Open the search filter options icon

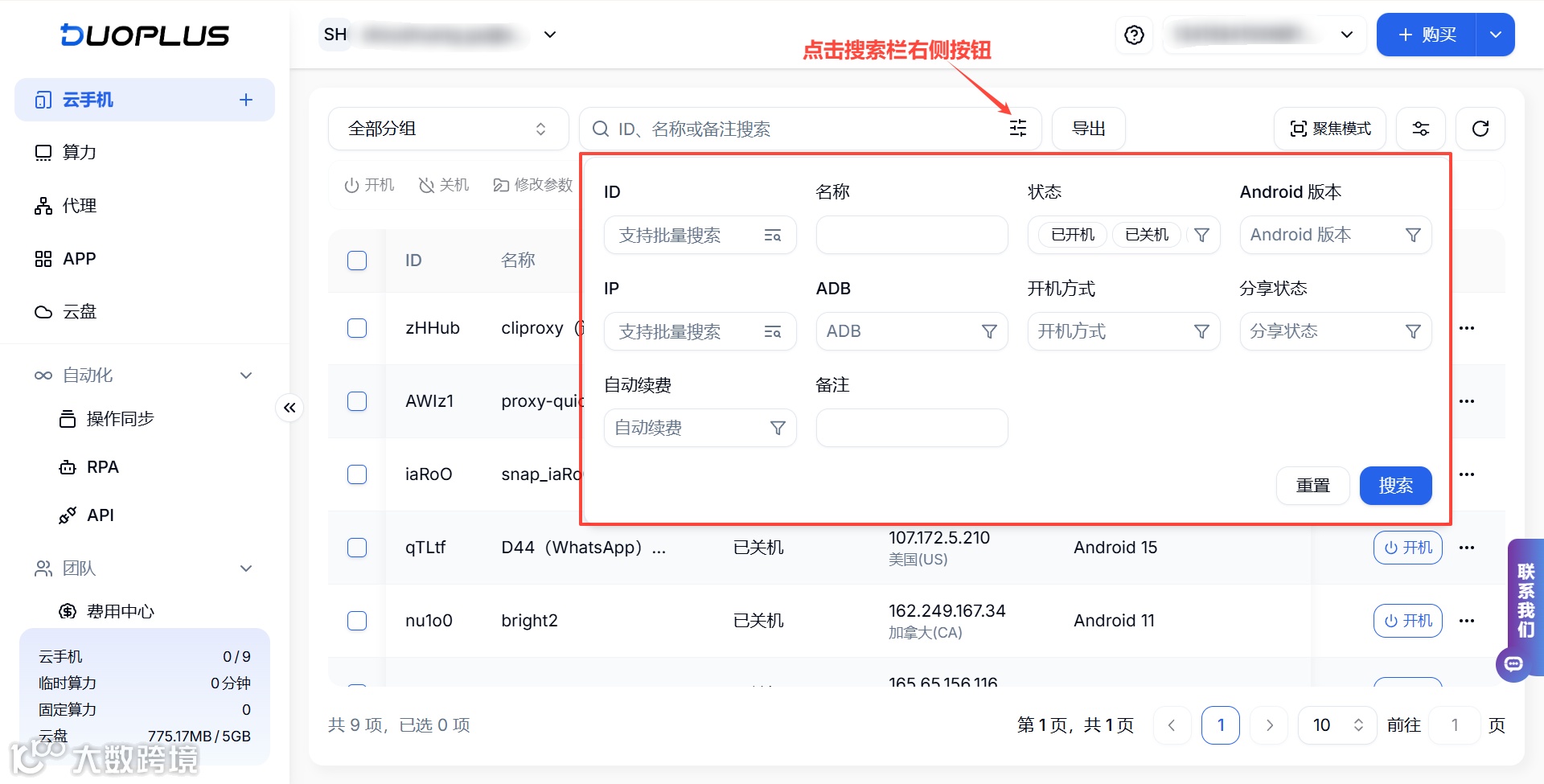click(x=1018, y=129)
